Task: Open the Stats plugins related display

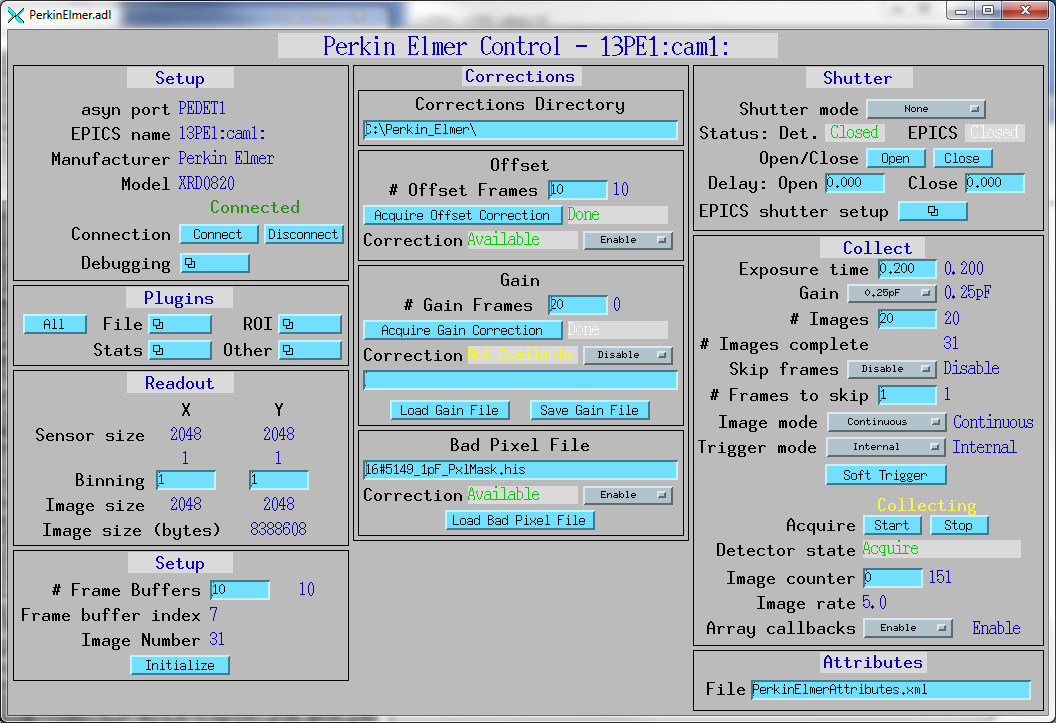Action: point(180,350)
